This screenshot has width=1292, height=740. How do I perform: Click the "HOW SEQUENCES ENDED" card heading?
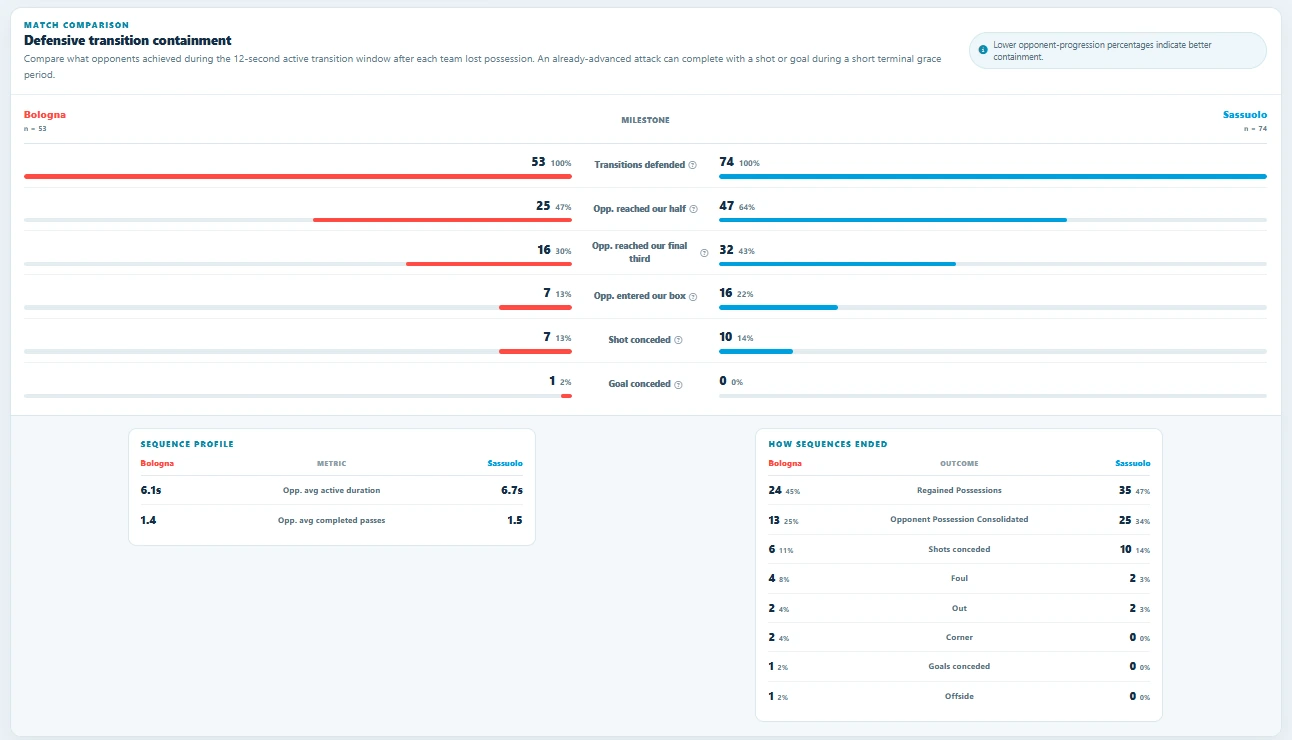[x=828, y=444]
